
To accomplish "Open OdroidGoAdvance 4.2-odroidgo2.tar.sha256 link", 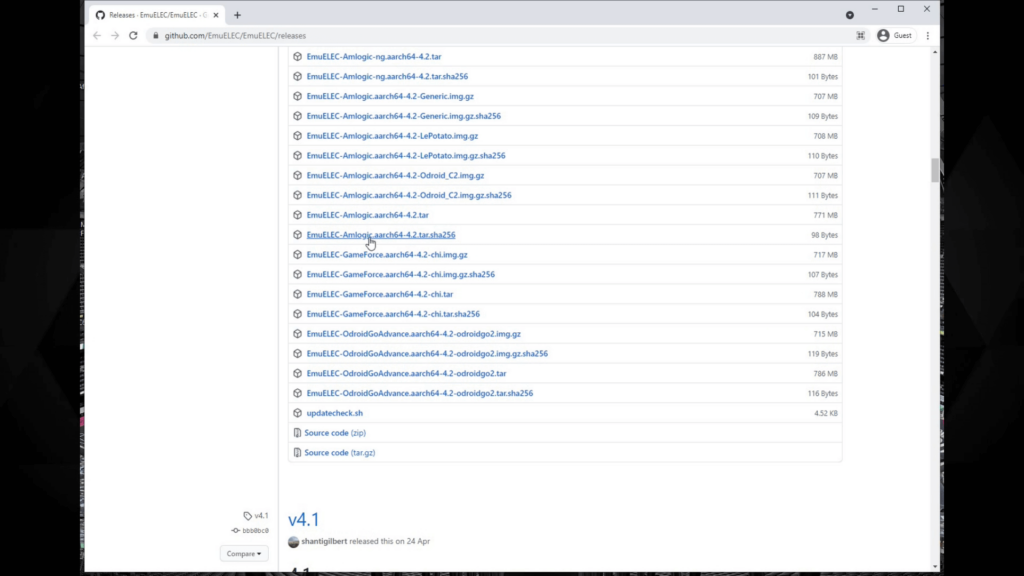I will tap(420, 393).
